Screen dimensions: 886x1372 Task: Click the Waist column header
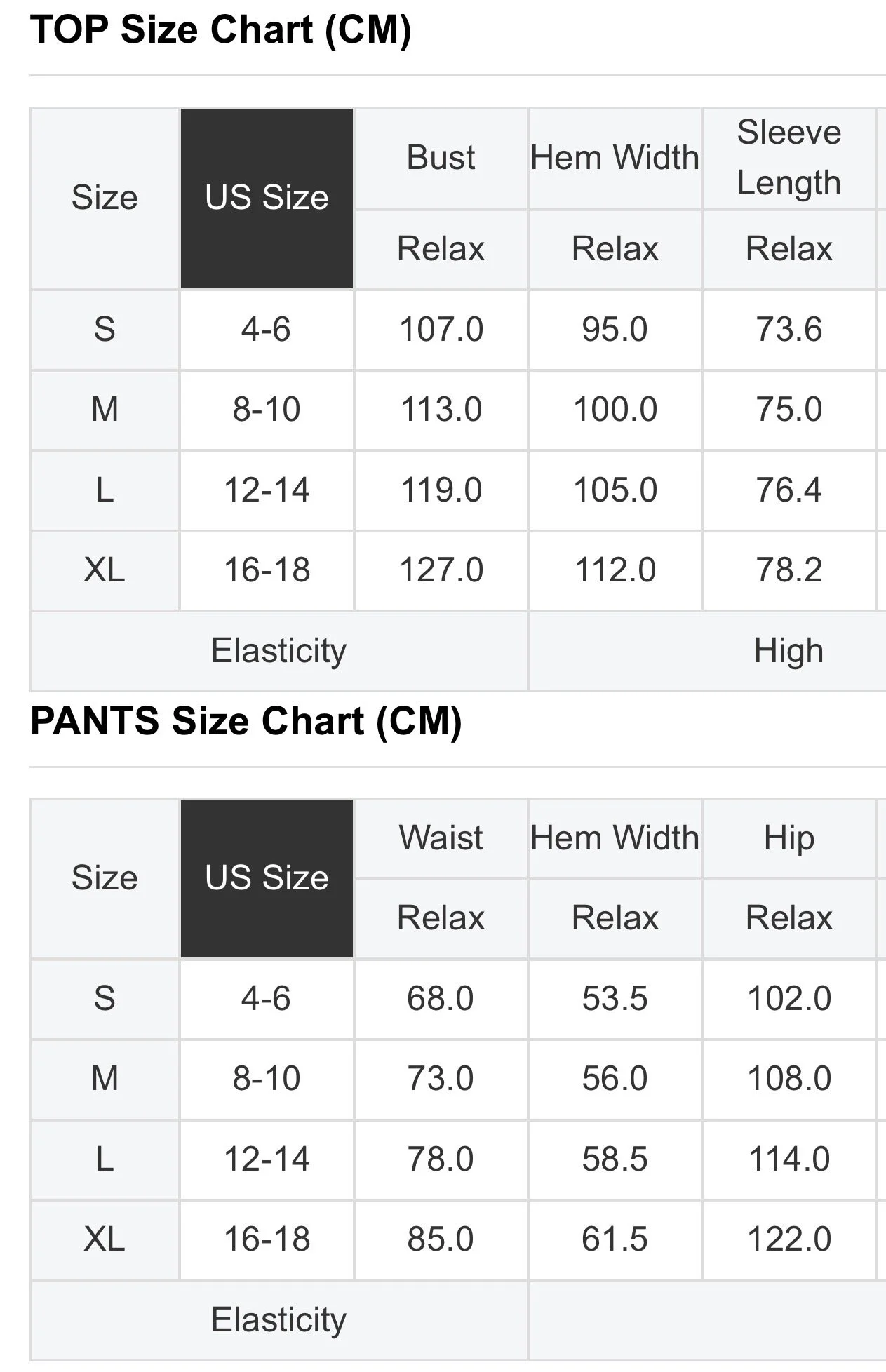tap(441, 838)
